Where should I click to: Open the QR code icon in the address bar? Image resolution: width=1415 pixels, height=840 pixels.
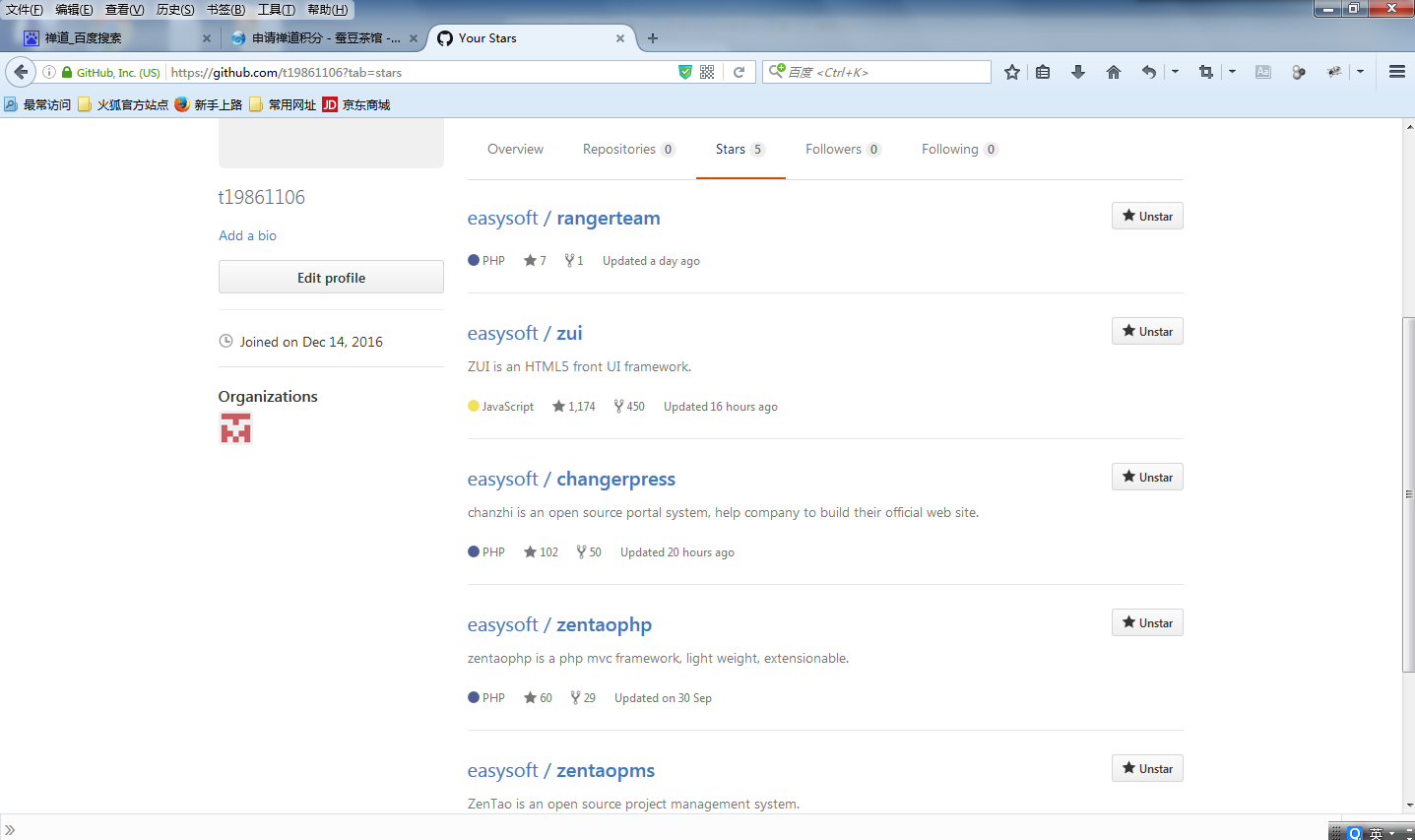707,72
